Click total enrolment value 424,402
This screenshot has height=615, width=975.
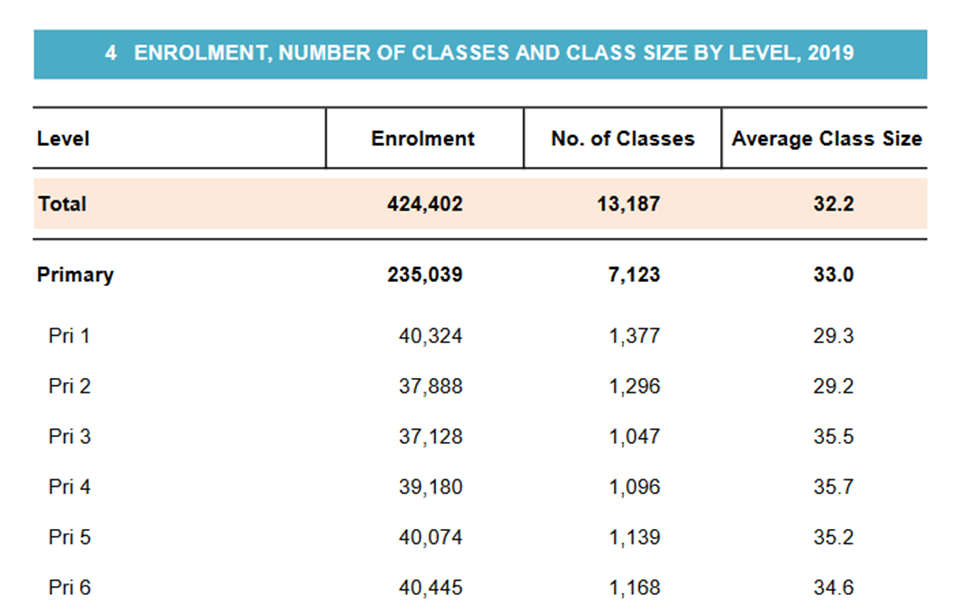point(424,204)
